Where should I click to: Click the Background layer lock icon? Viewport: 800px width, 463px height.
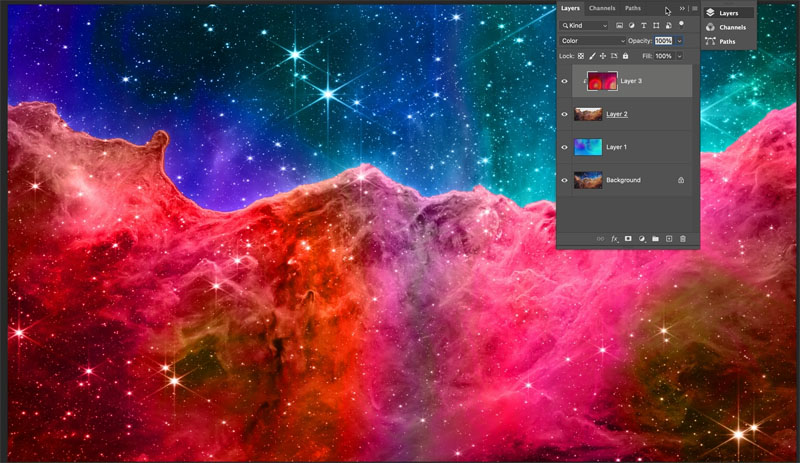(x=681, y=180)
